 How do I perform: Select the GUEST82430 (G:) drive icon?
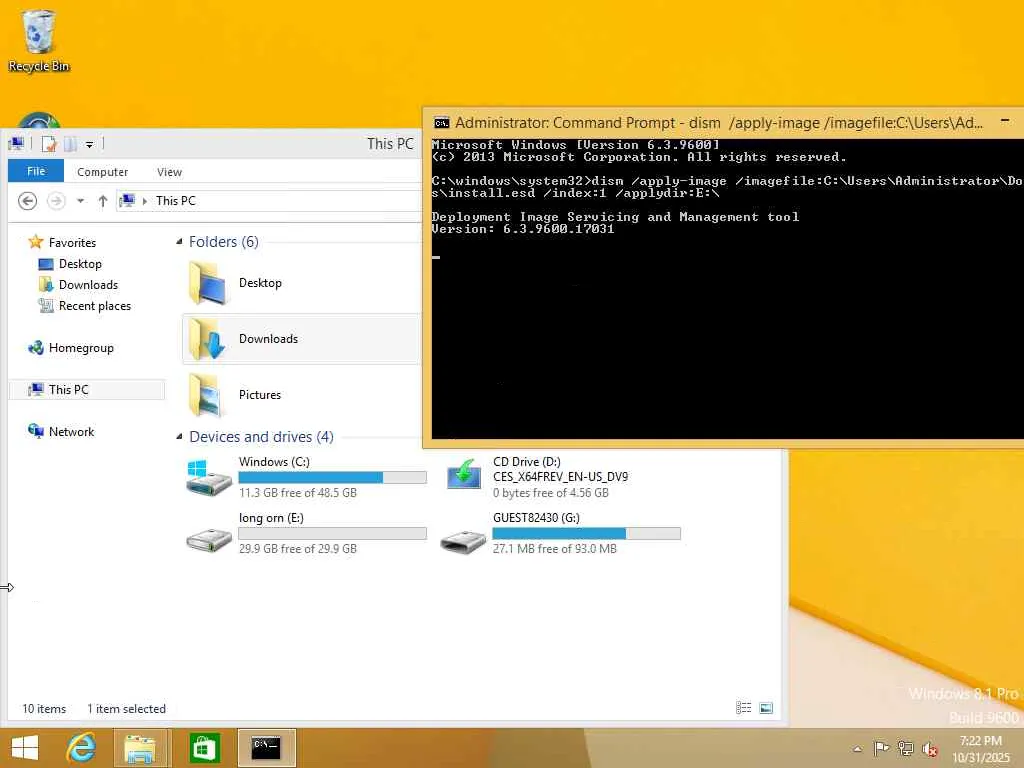[x=463, y=541]
